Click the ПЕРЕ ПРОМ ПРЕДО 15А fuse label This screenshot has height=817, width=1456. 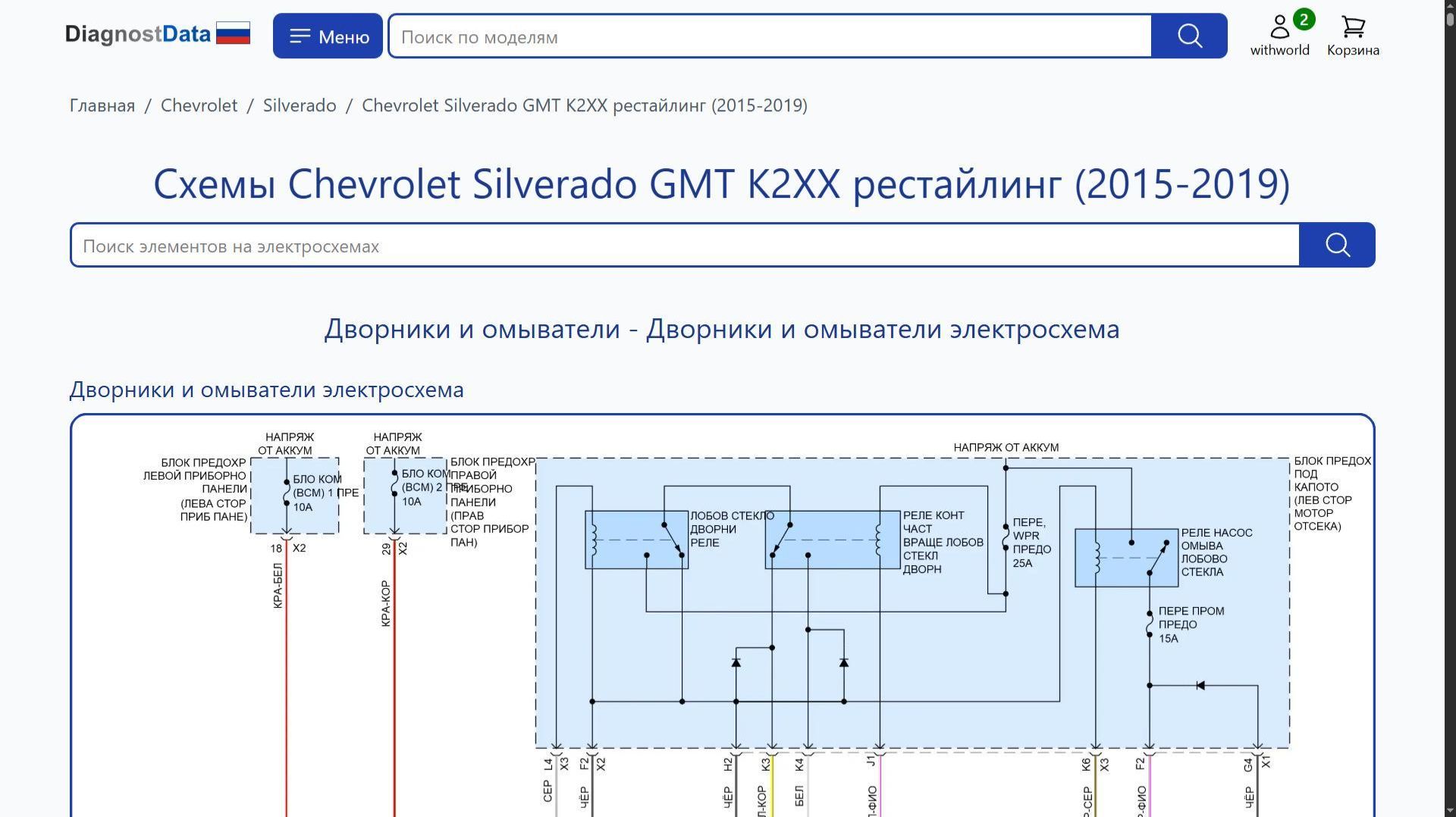[1191, 624]
